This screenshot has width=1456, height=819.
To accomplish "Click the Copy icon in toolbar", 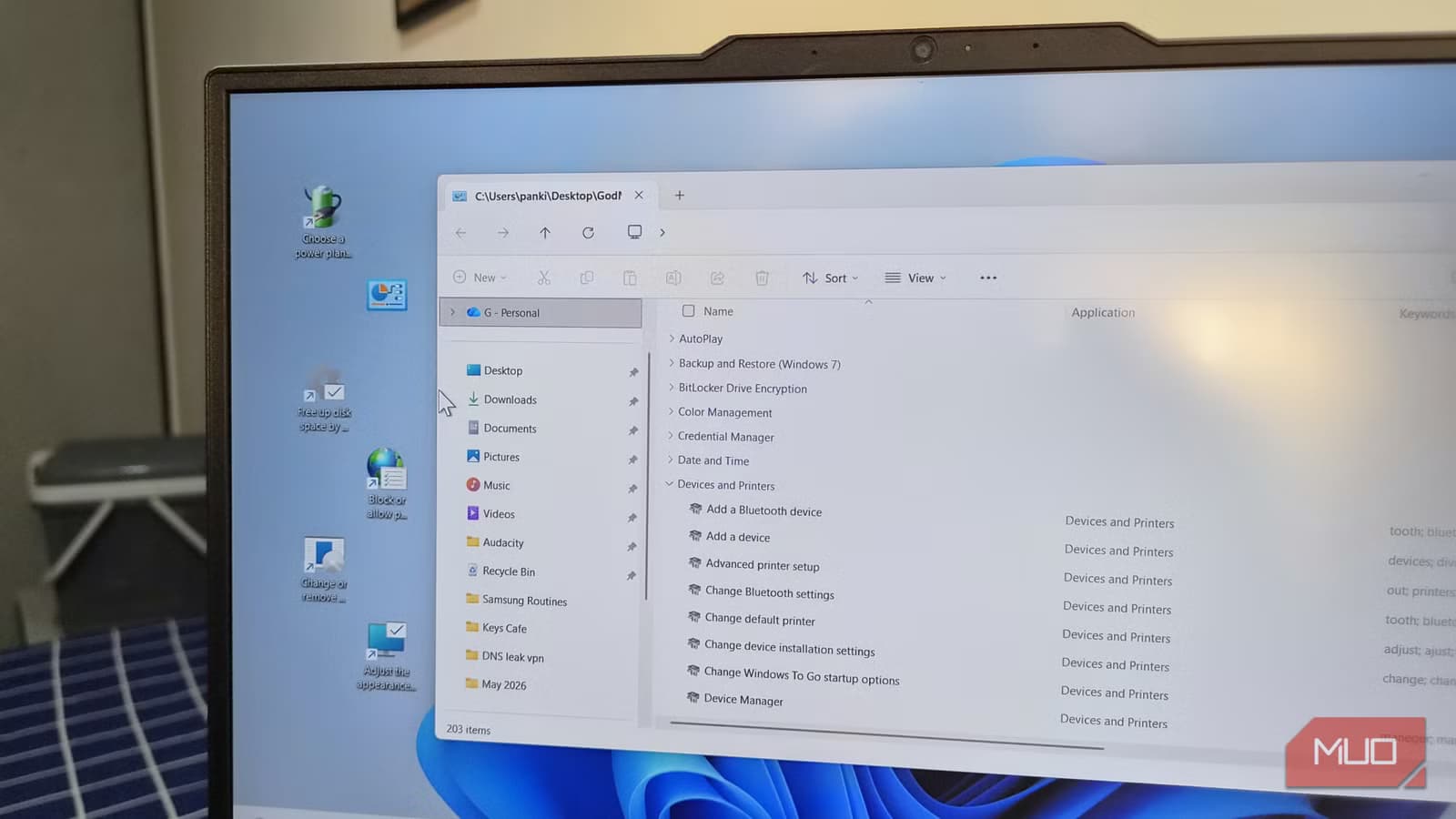I will (x=587, y=278).
